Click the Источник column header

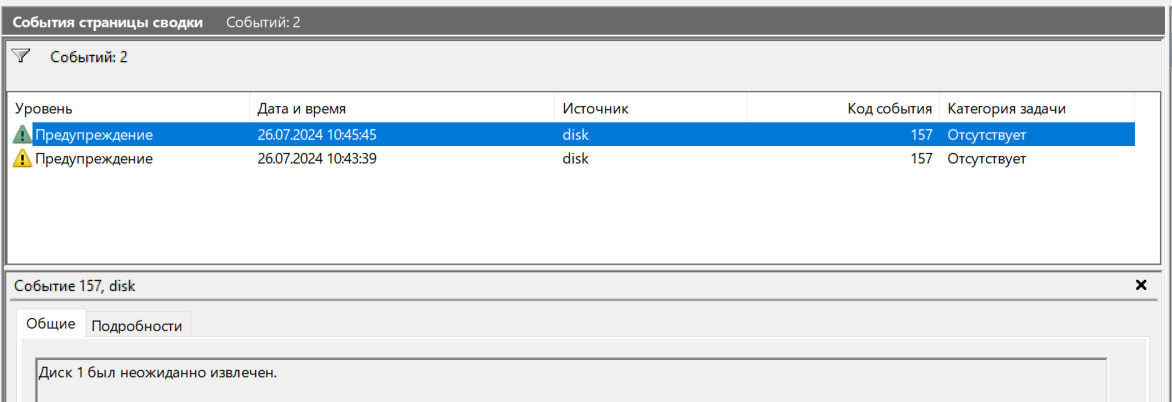(595, 108)
